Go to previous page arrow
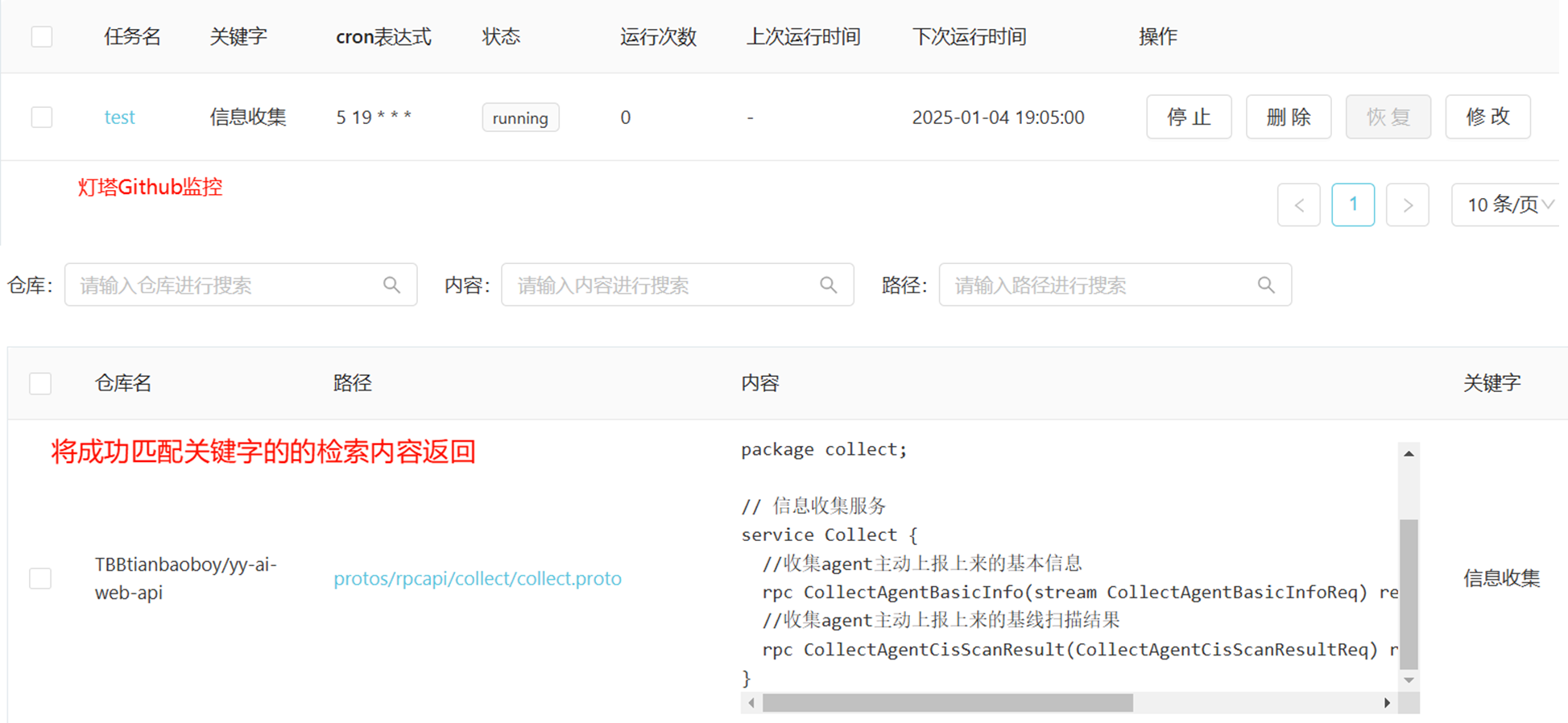The height and width of the screenshot is (723, 1568). tap(1299, 205)
